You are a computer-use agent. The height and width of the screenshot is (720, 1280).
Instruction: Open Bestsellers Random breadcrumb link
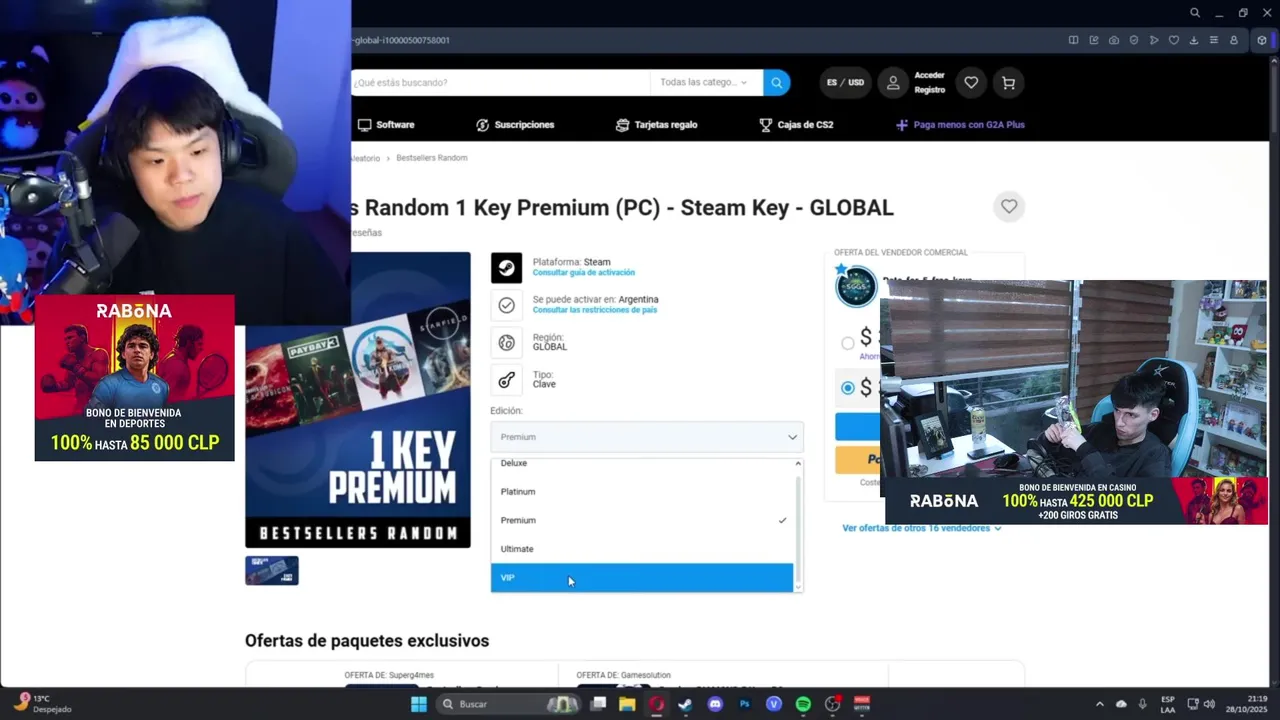pos(432,158)
